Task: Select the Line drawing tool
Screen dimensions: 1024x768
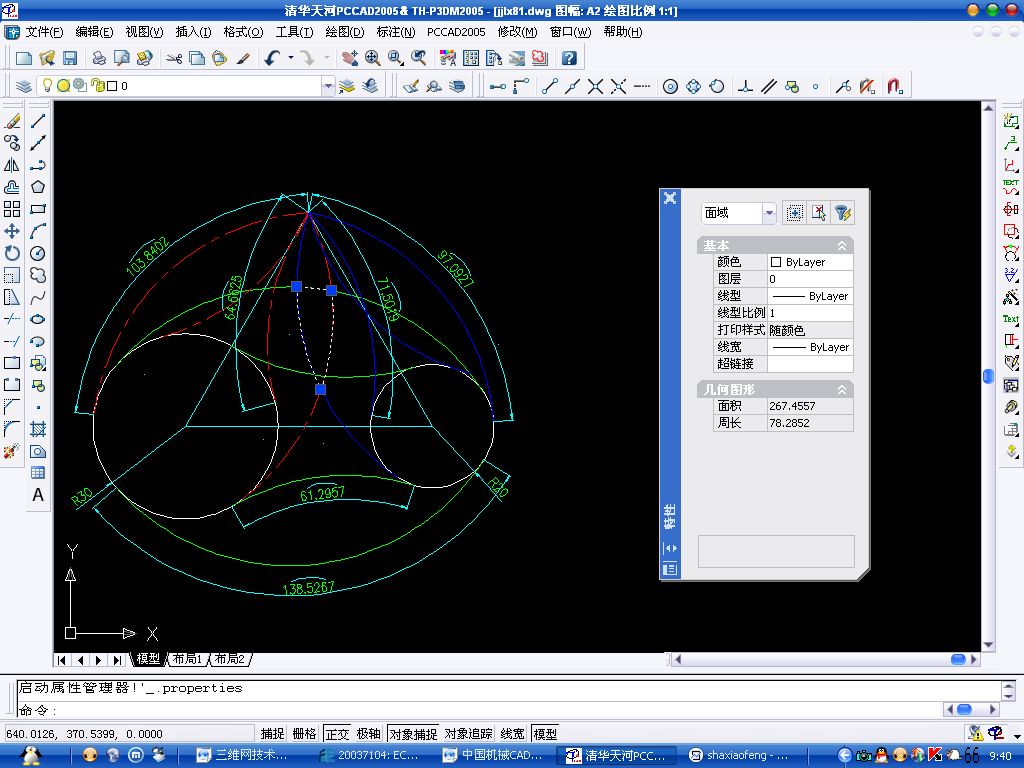Action: click(x=38, y=121)
